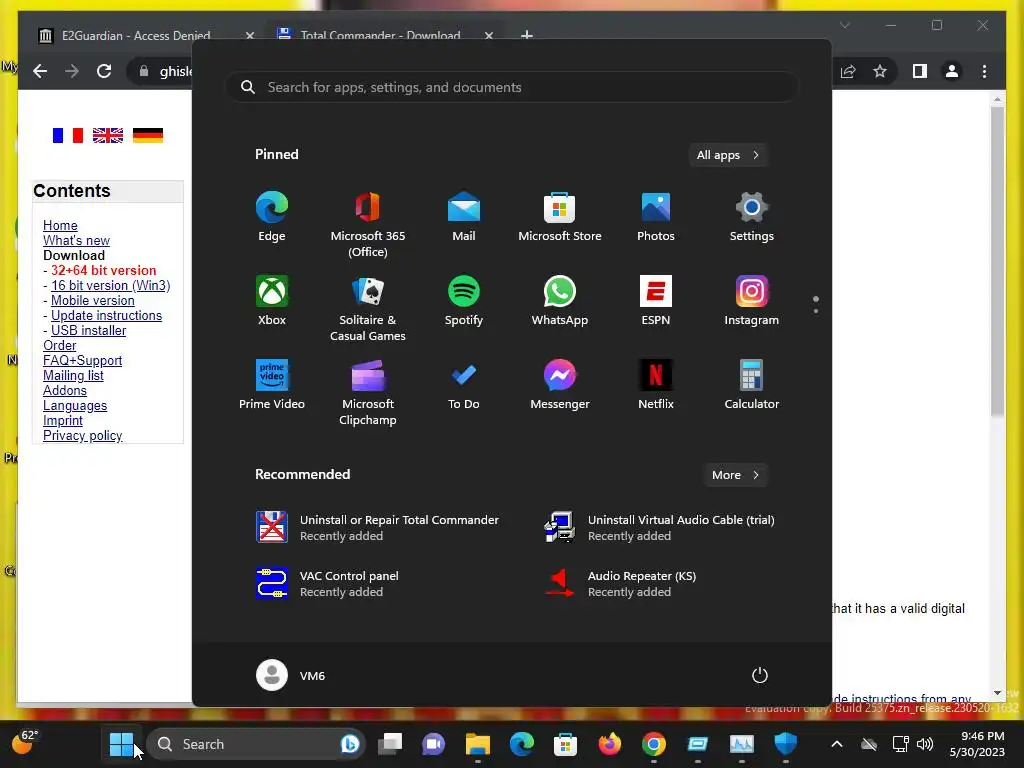This screenshot has width=1024, height=768.
Task: Open the Calculator app
Action: 752,385
